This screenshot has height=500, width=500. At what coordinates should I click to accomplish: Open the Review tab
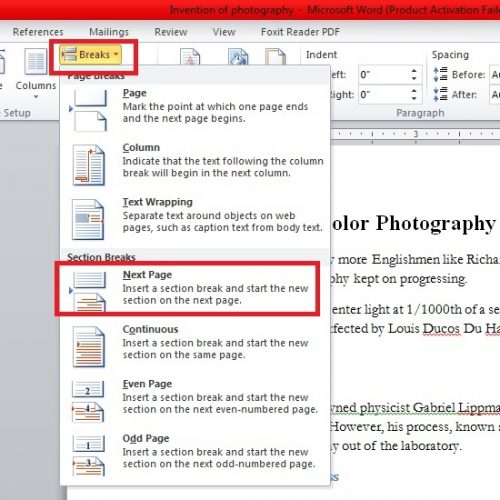(171, 32)
